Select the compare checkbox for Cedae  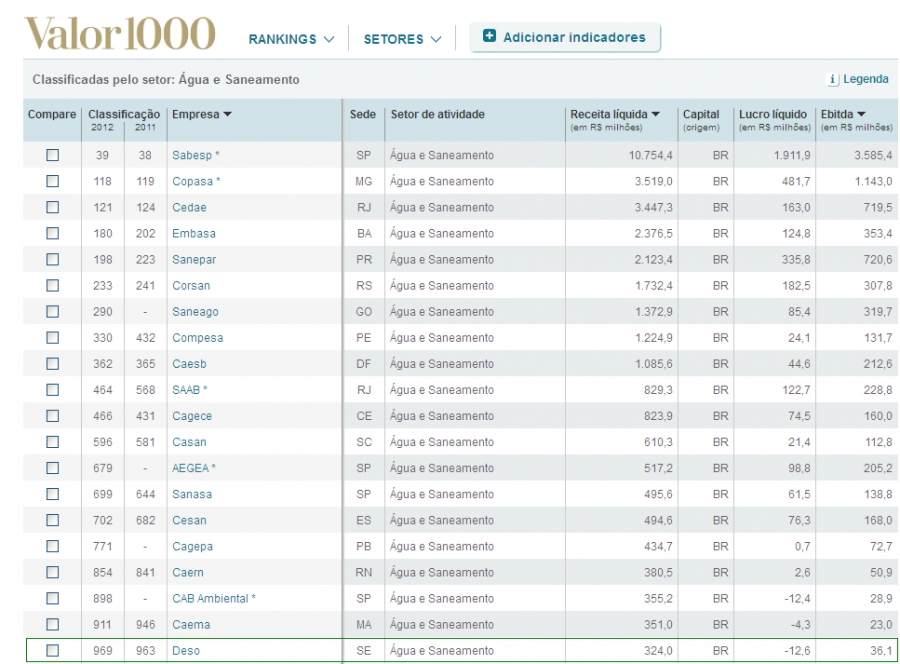click(x=52, y=207)
